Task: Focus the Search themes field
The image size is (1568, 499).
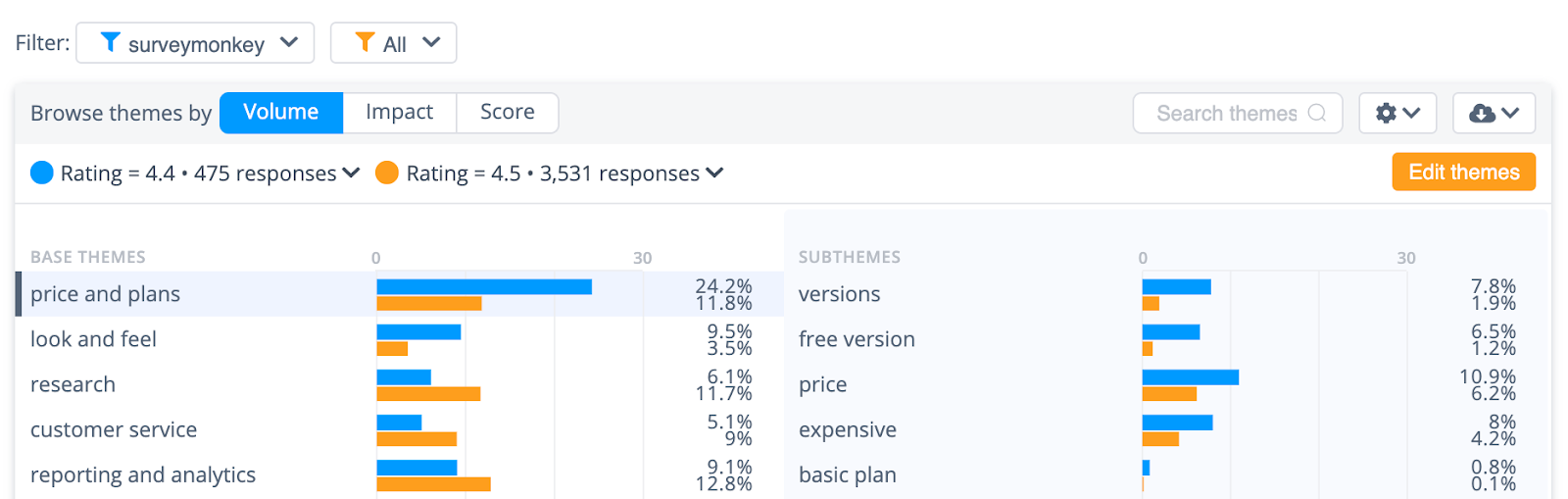Action: coord(1238,113)
